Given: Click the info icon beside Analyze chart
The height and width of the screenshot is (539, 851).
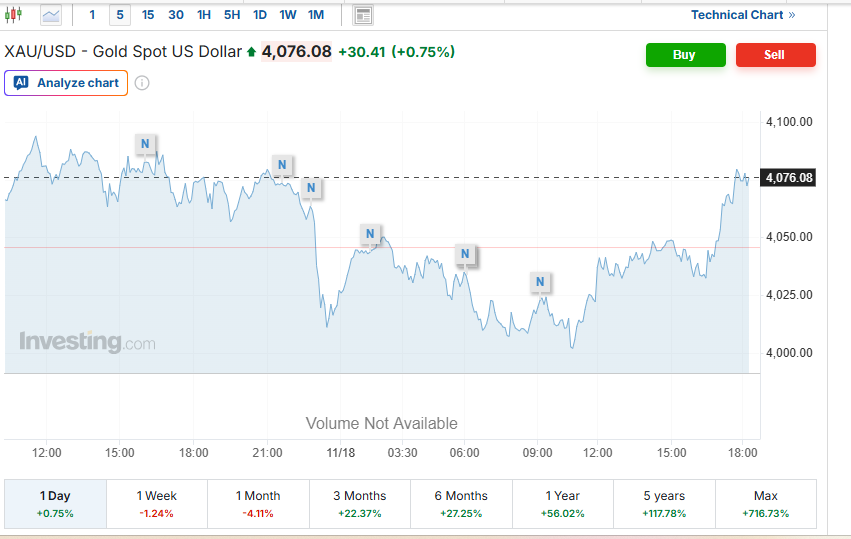Looking at the screenshot, I should pyautogui.click(x=142, y=83).
